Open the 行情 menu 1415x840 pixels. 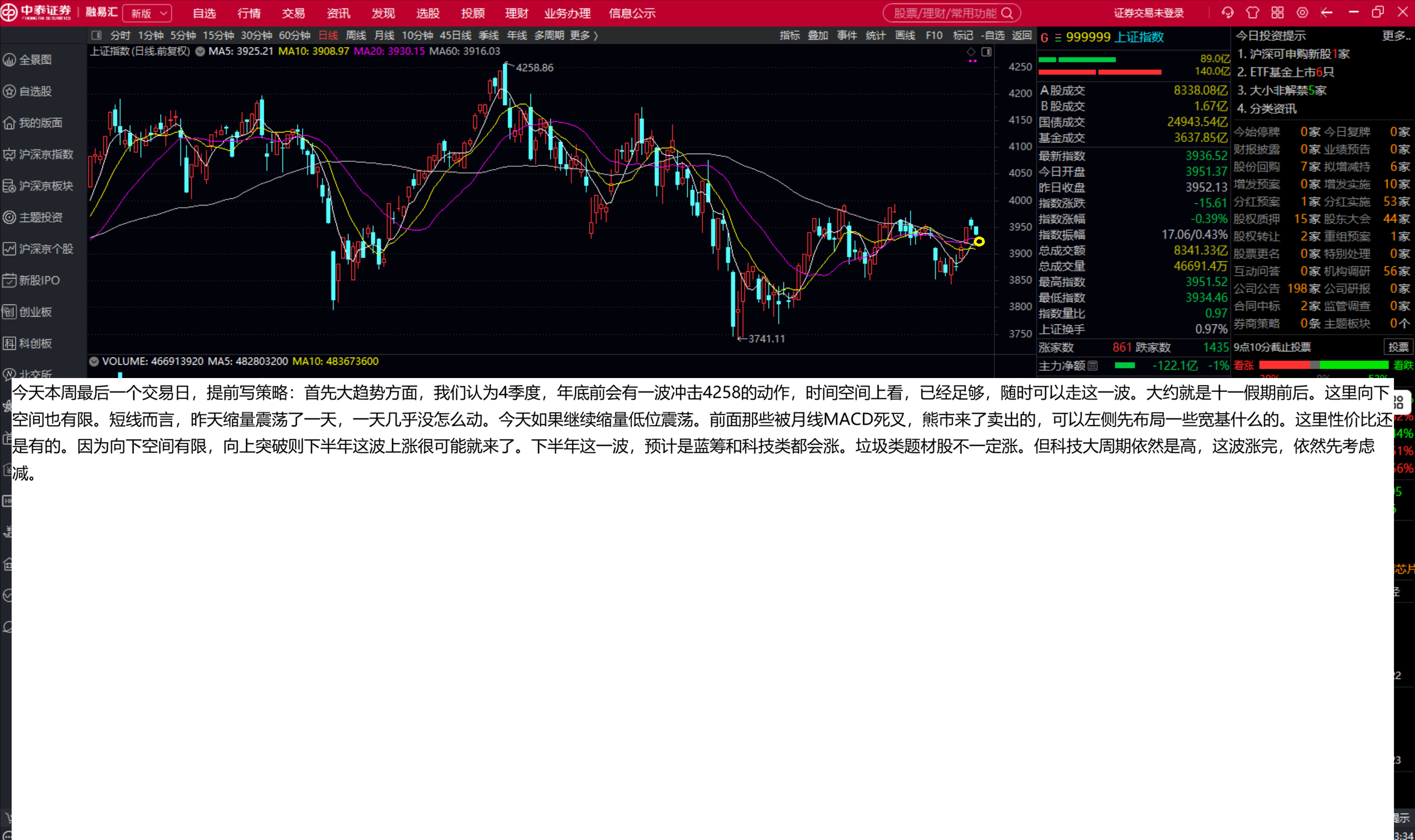249,13
